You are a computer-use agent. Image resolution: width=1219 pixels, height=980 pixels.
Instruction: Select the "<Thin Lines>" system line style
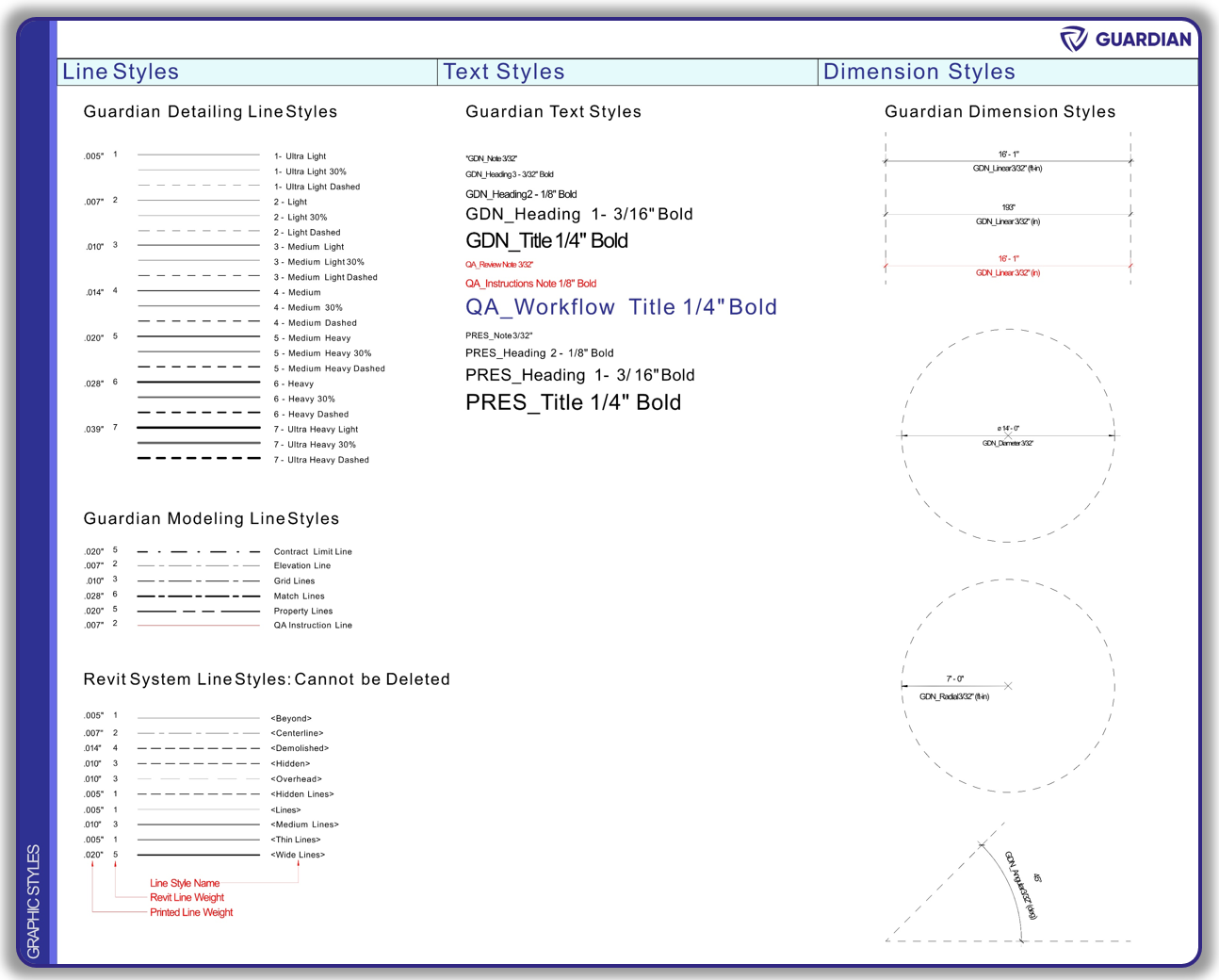tap(296, 840)
